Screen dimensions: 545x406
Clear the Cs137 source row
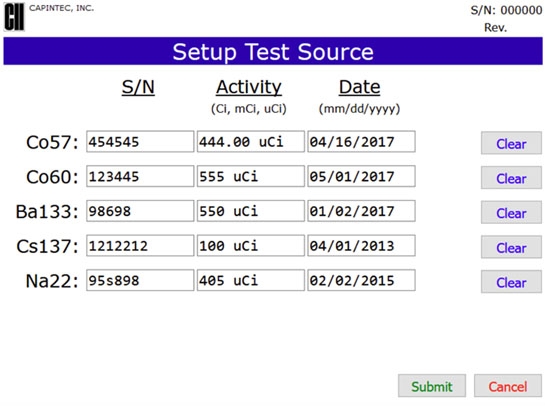point(511,247)
